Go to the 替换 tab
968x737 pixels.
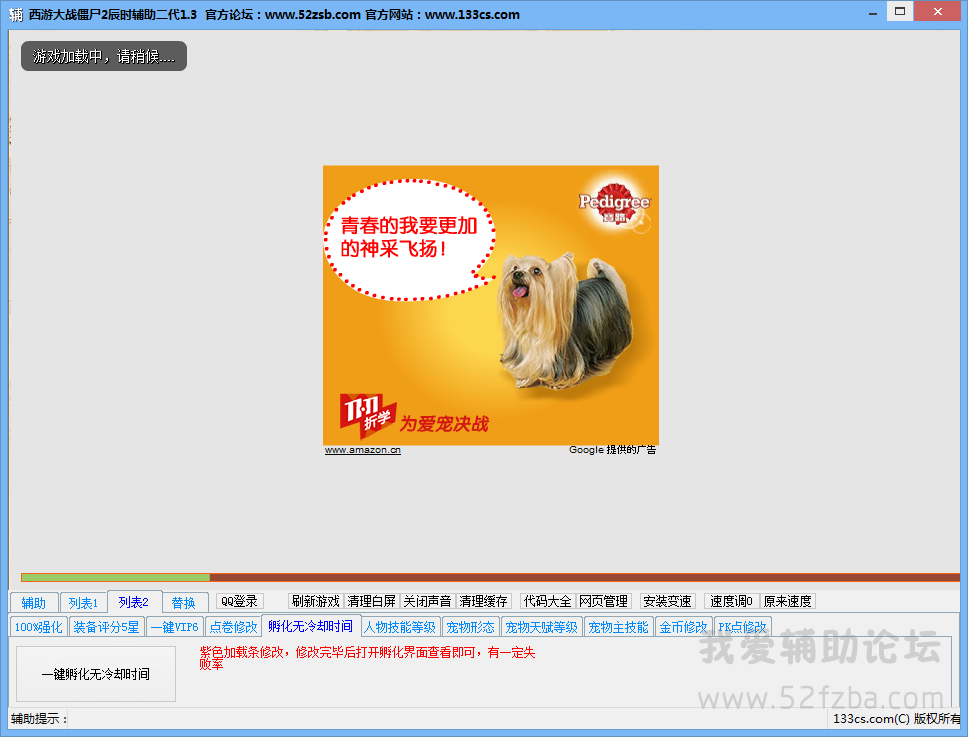click(x=183, y=602)
